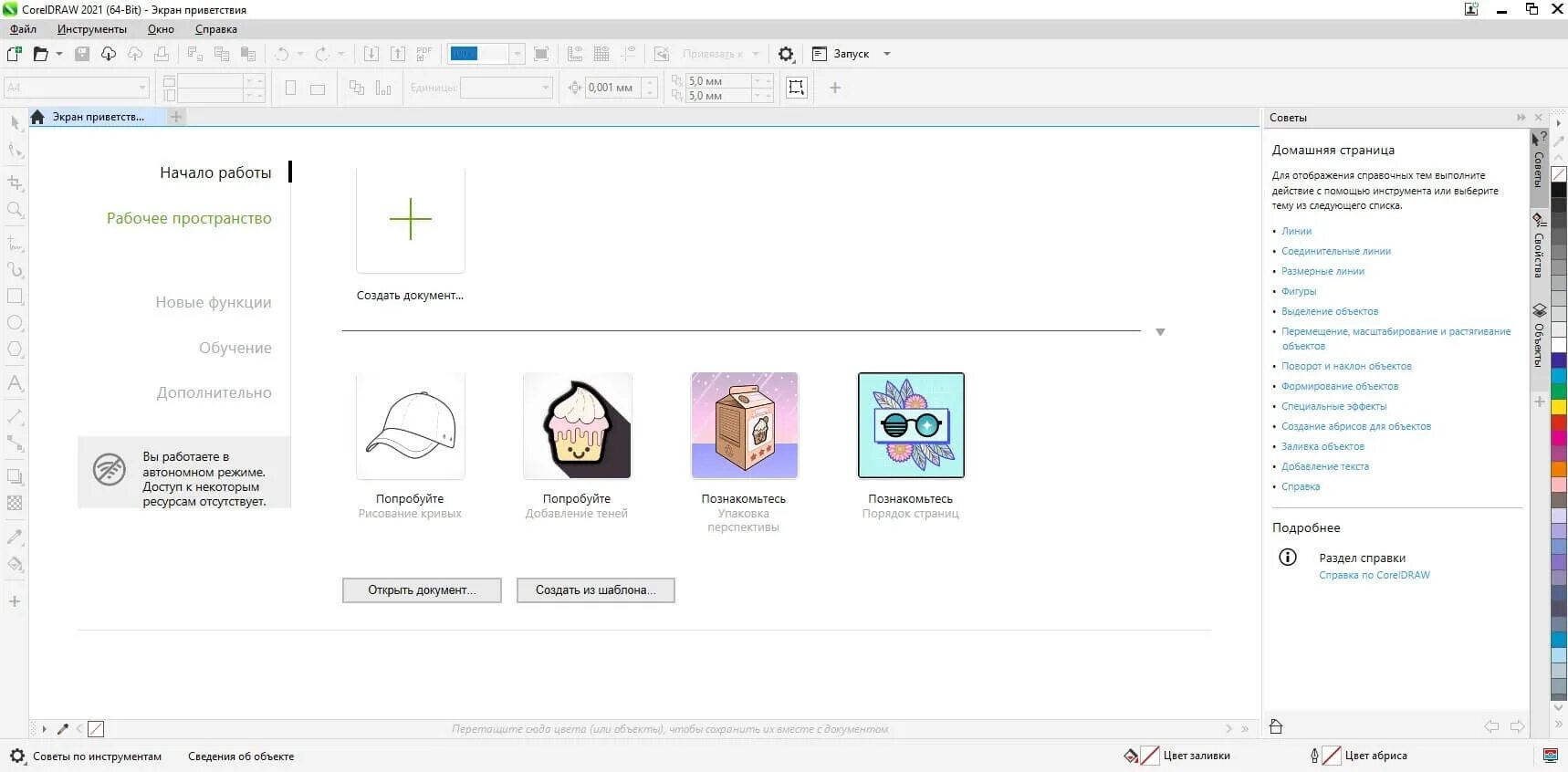Click the bounding box icon on property bar
Image resolution: width=1568 pixels, height=772 pixels.
797,88
